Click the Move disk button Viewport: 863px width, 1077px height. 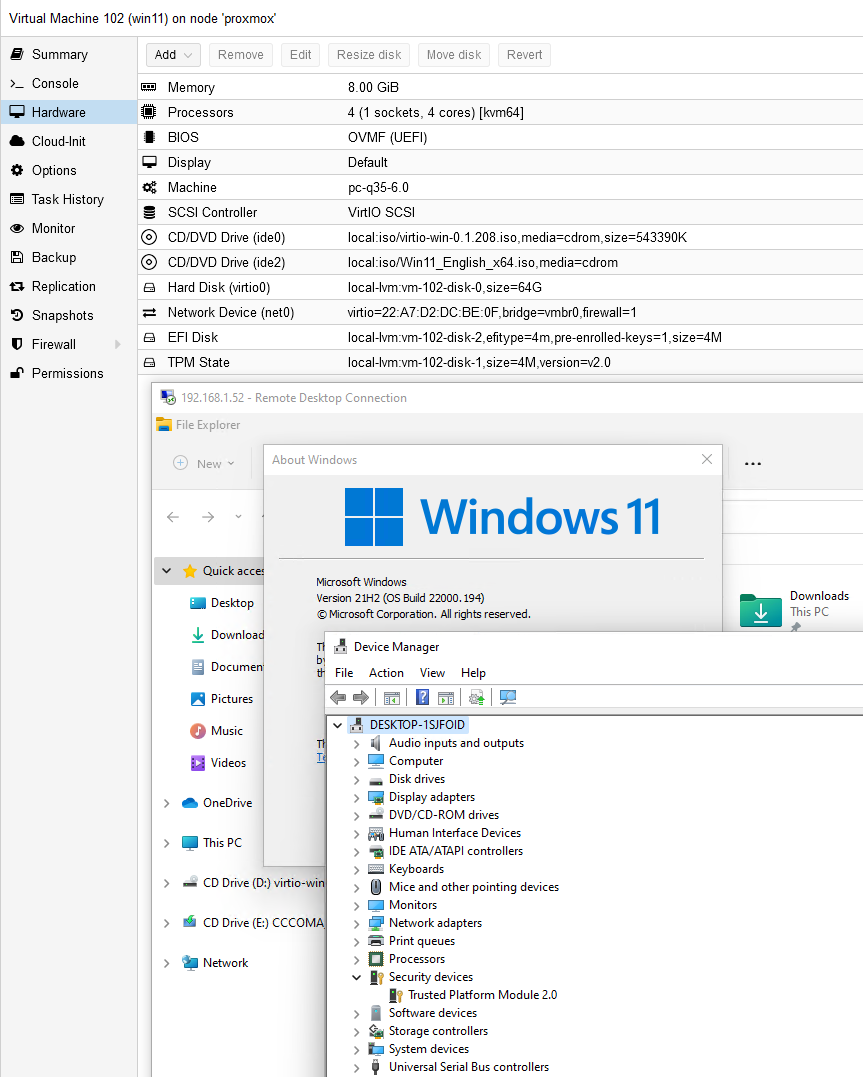454,55
